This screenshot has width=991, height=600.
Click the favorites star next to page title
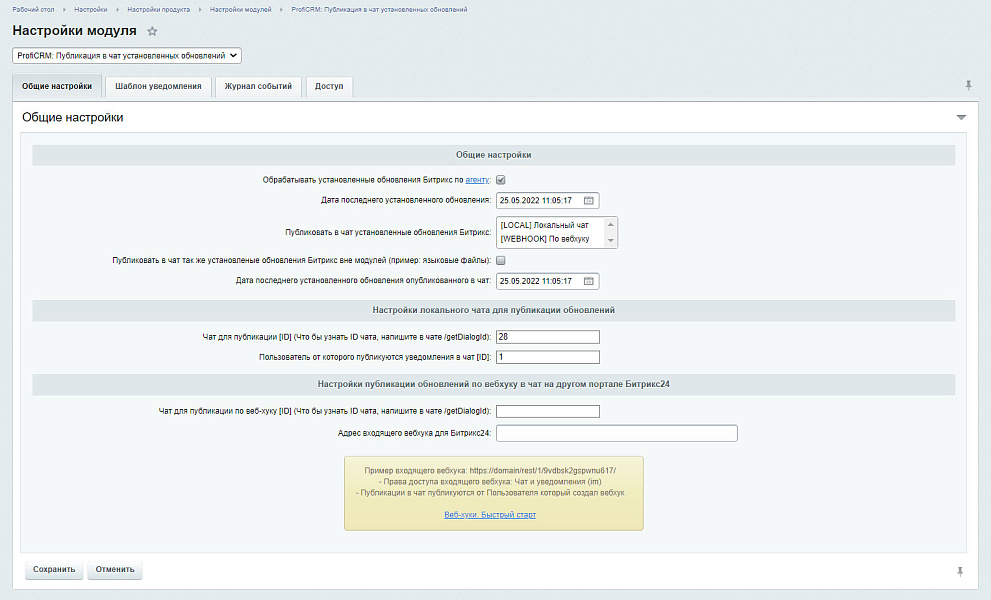pyautogui.click(x=152, y=32)
